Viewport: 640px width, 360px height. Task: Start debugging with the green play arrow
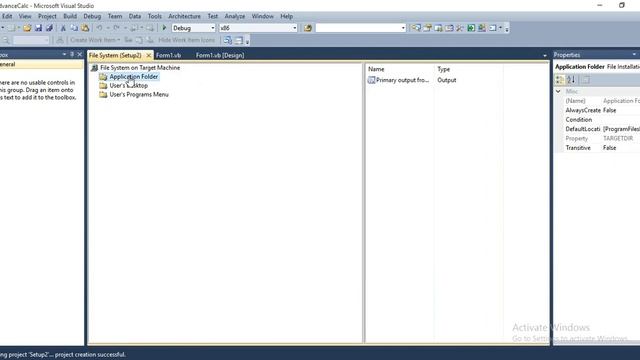(164, 28)
